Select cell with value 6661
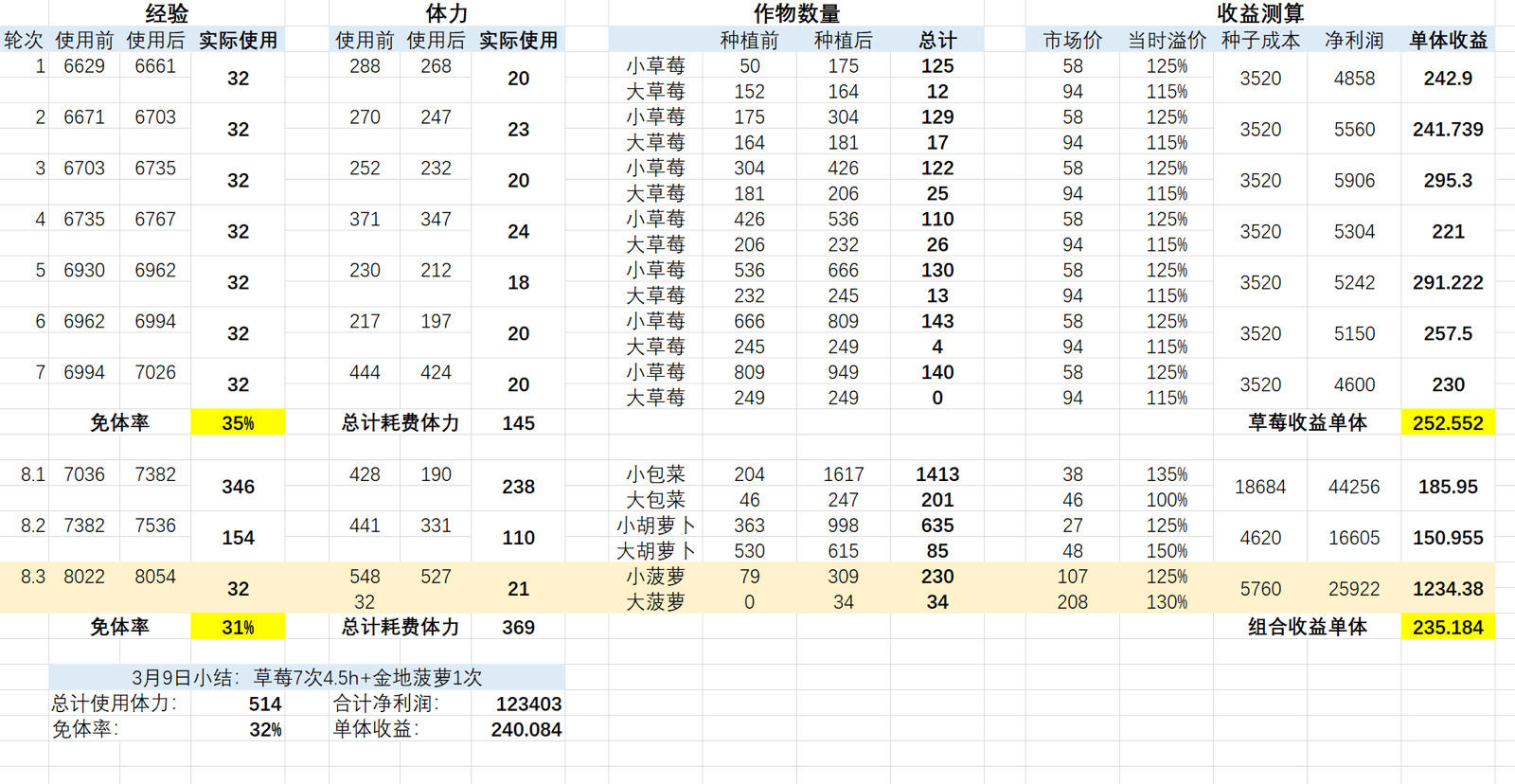This screenshot has height=784, width=1515. tap(155, 65)
